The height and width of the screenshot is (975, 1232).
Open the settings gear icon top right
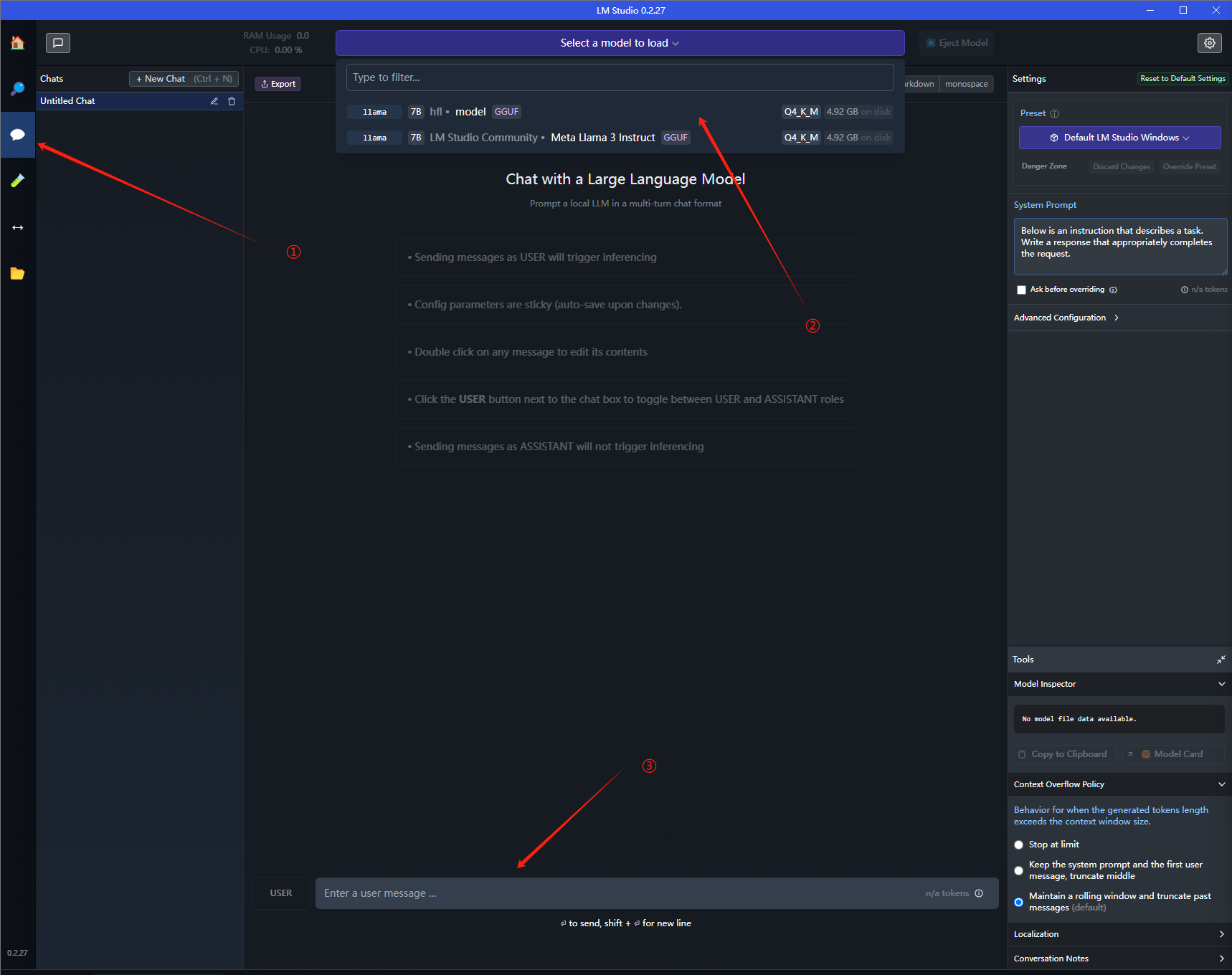click(1210, 43)
